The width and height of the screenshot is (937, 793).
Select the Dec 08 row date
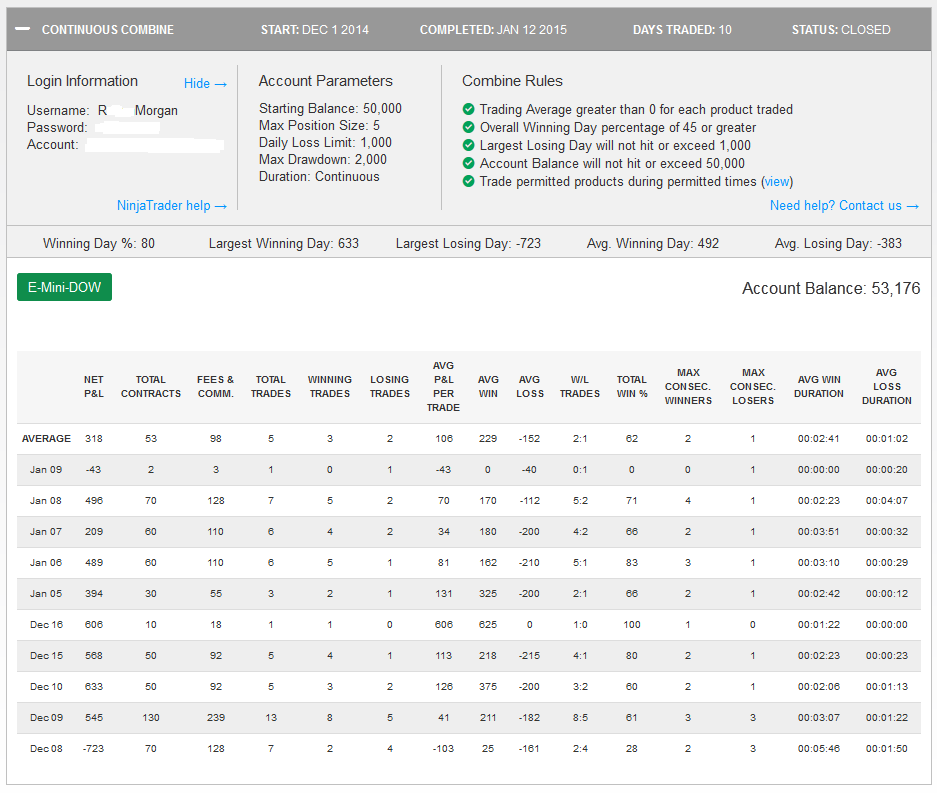[x=46, y=749]
